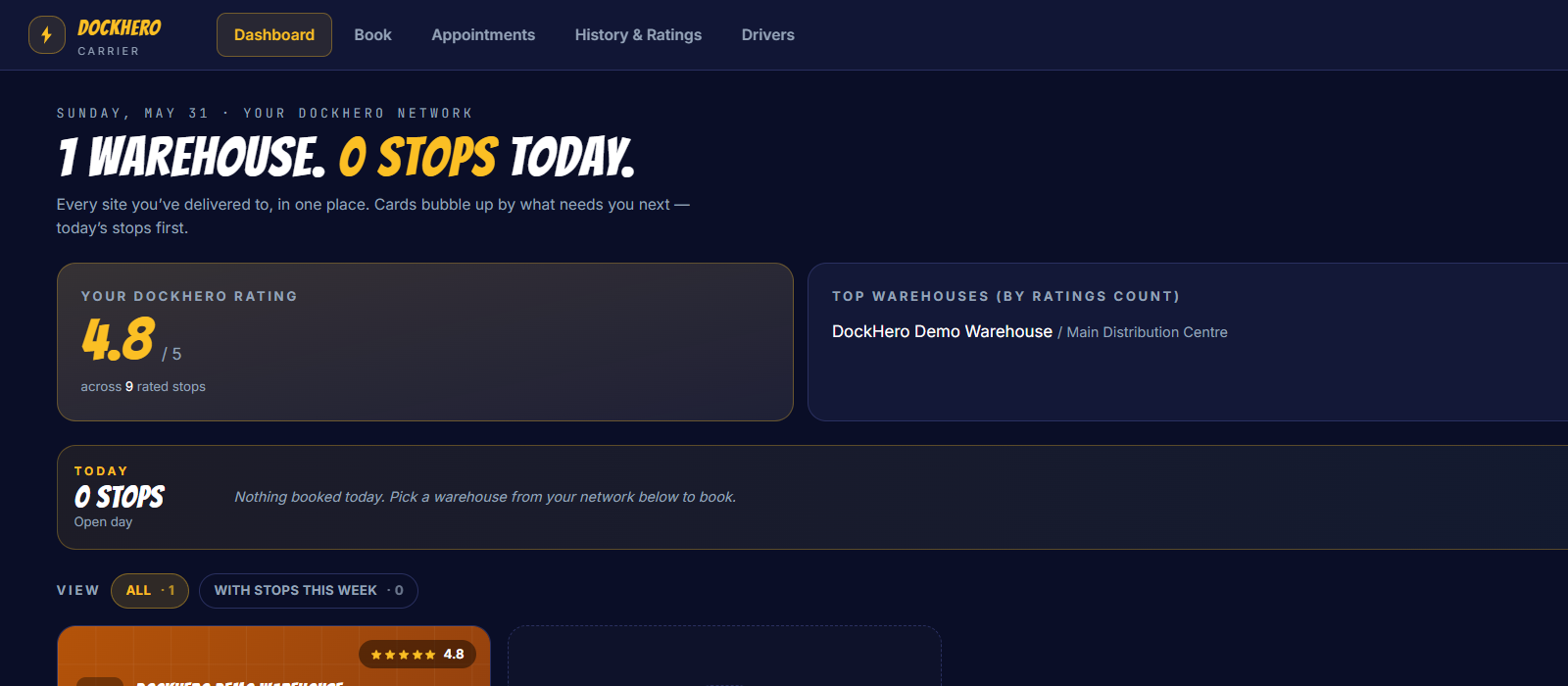Select the ALL view filter
This screenshot has width=1568, height=686.
(150, 591)
